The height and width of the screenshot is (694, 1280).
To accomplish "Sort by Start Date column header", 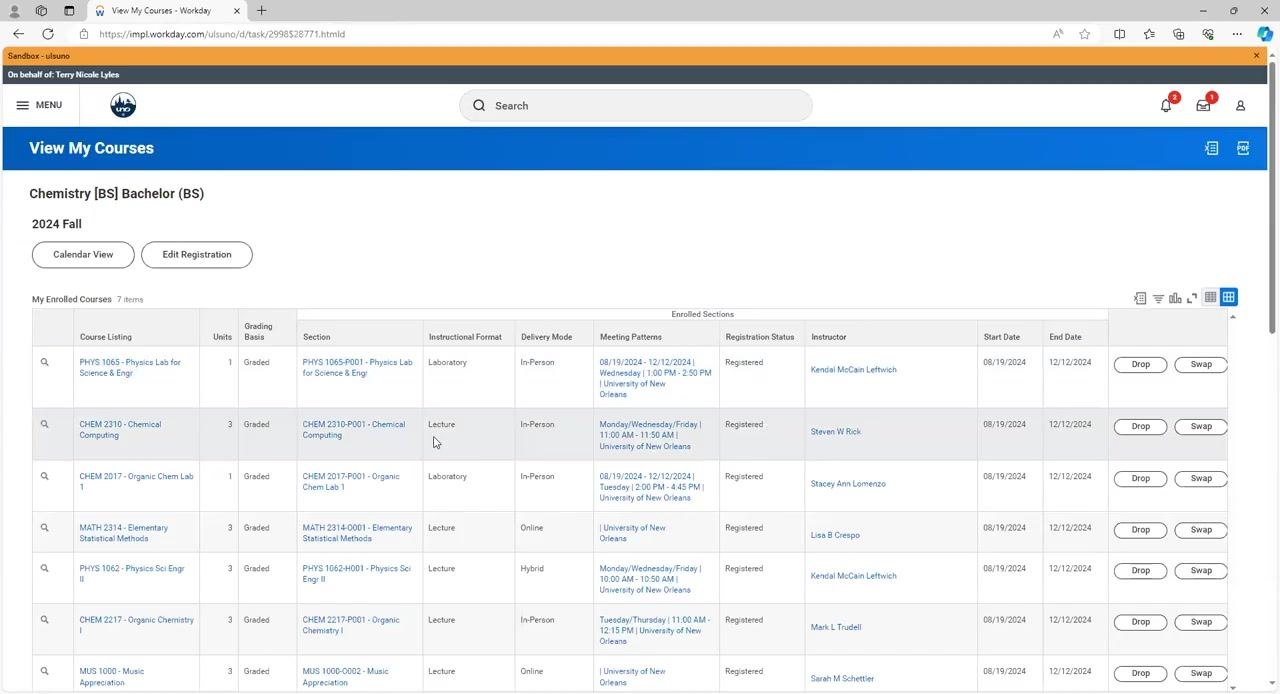I will click(x=1001, y=337).
